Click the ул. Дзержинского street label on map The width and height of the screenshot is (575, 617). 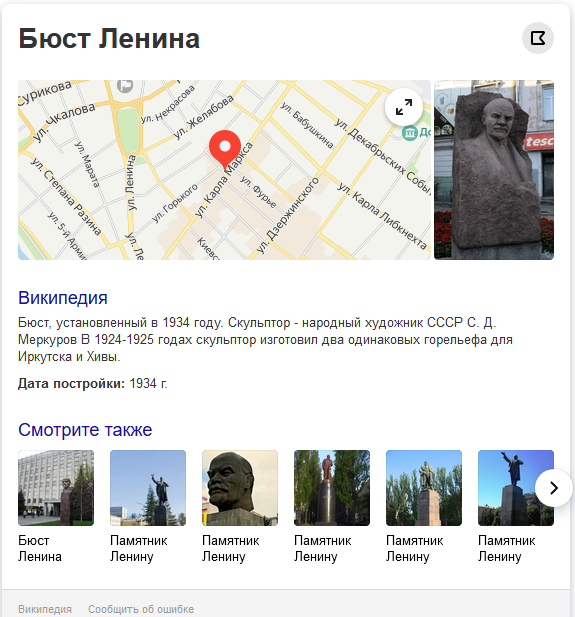(x=288, y=214)
